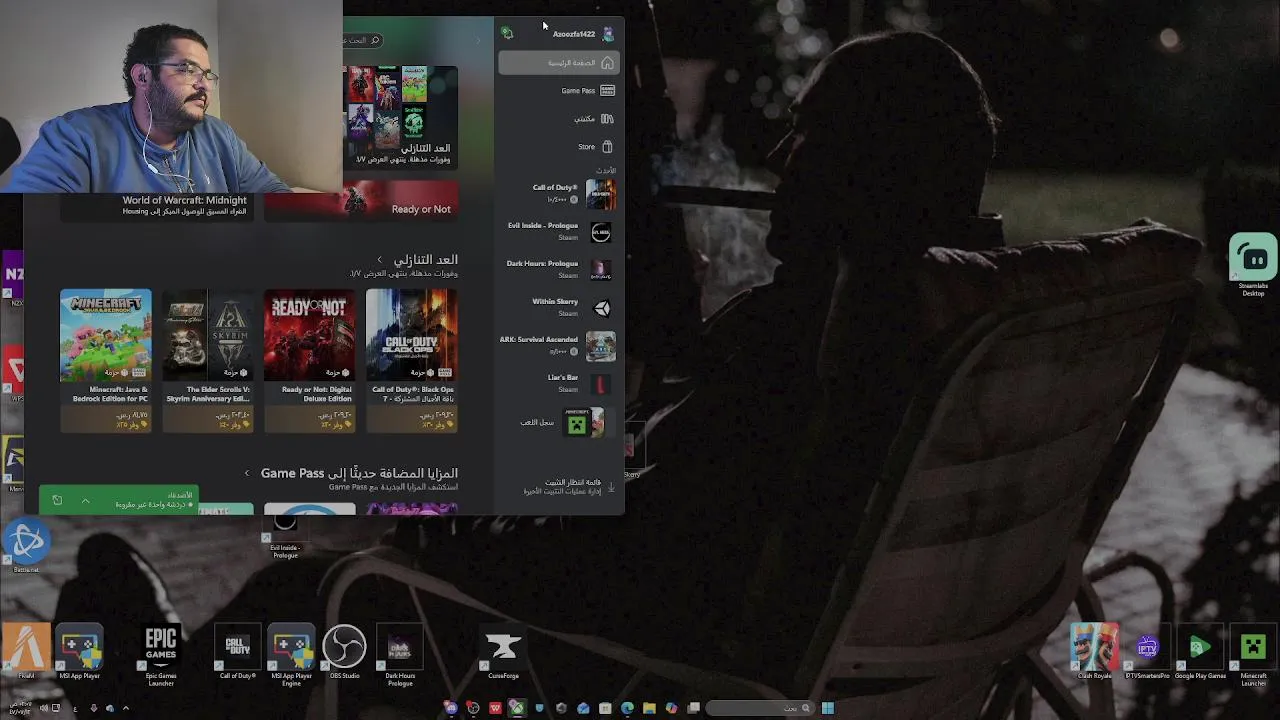
Task: Expand the Game Pass perks section chevron
Action: (247, 473)
